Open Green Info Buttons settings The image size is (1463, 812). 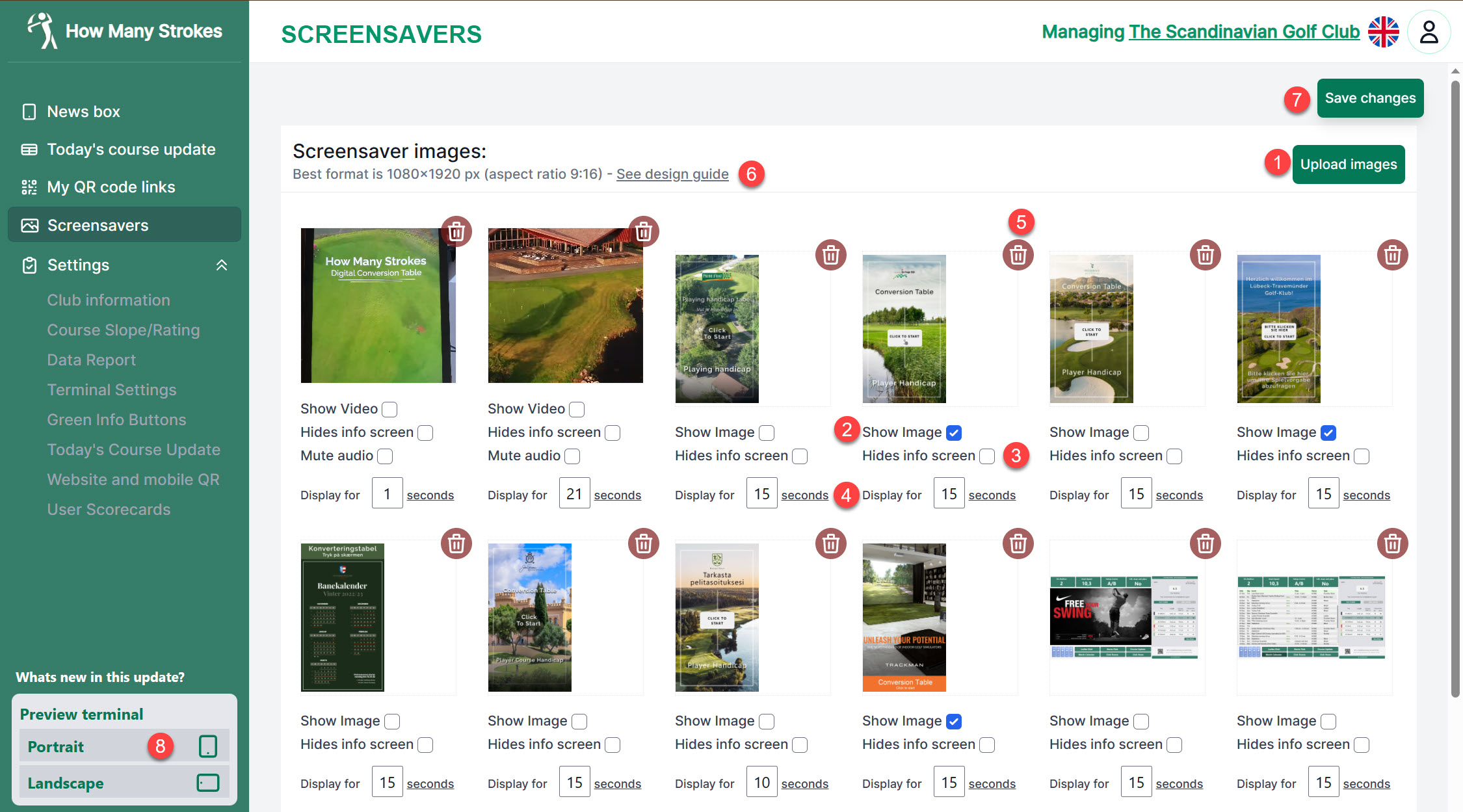(x=116, y=420)
